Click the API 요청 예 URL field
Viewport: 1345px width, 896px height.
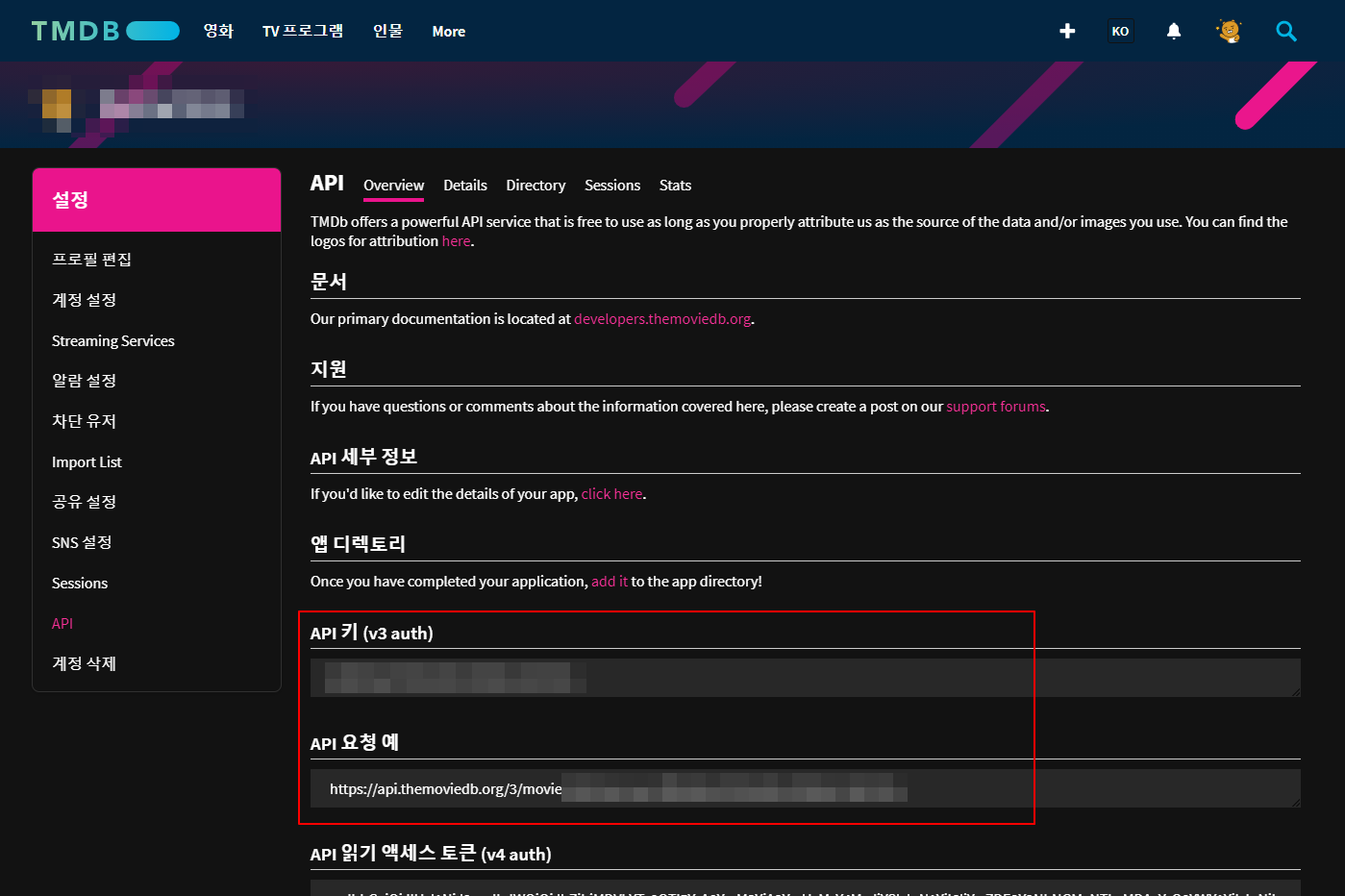tap(806, 788)
